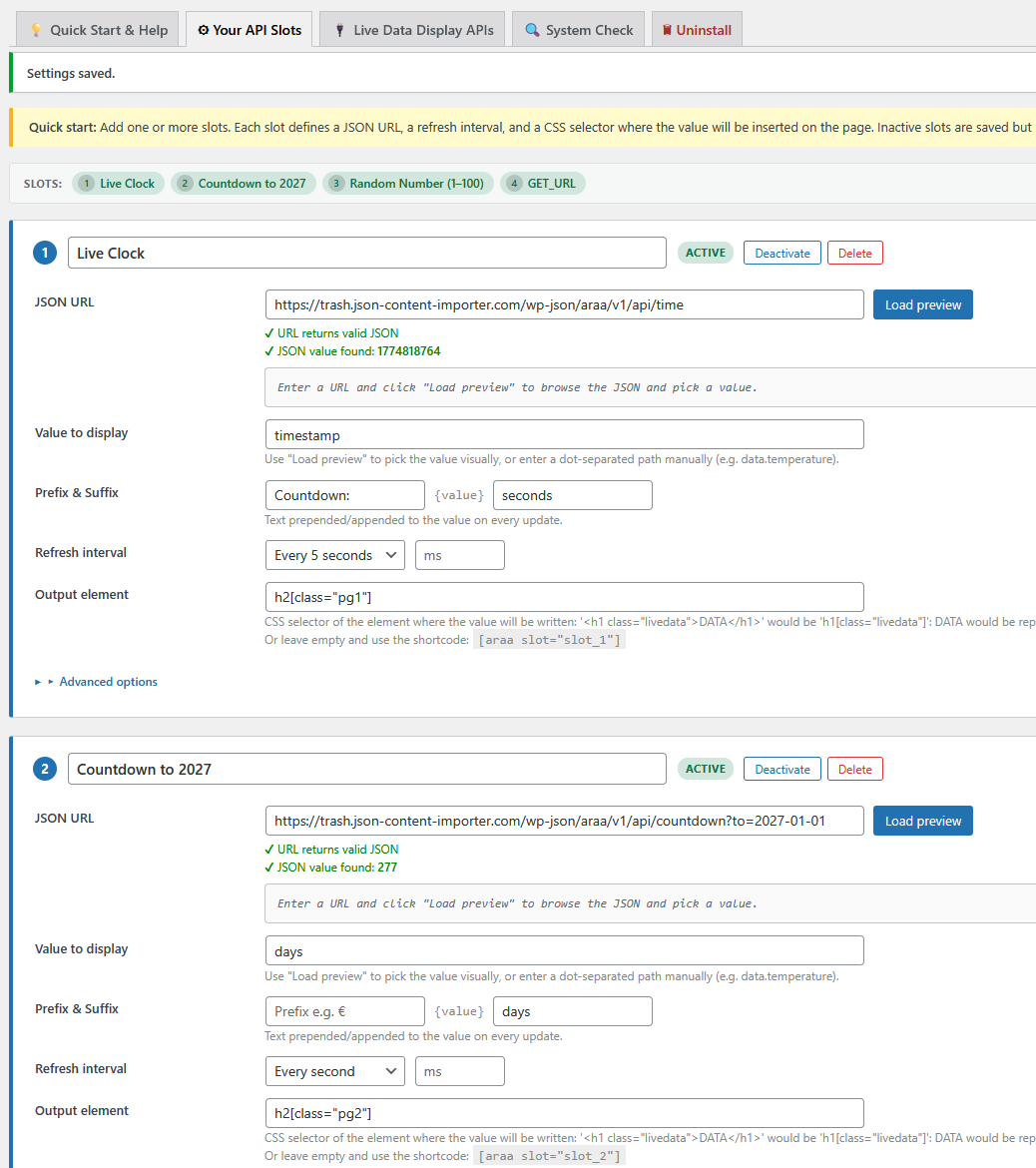Screen dimensions: 1036x1168
Task: Click the number 4 icon on GET_URL pill
Action: [513, 183]
